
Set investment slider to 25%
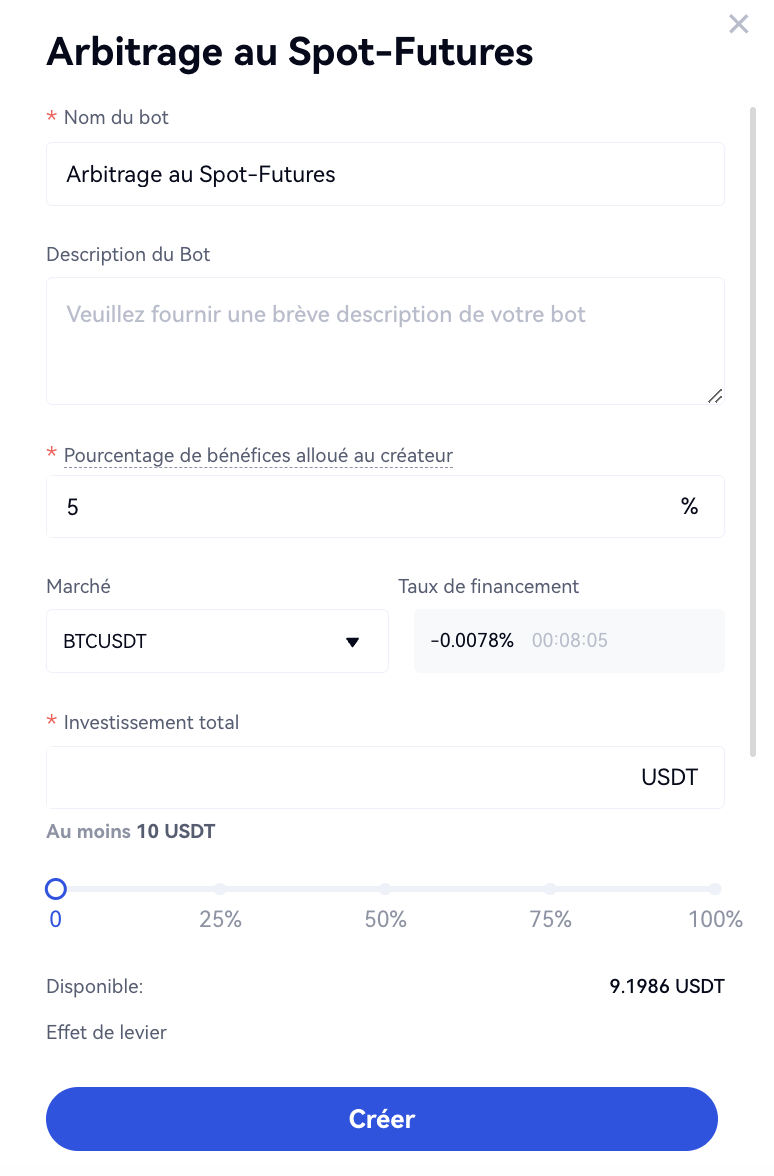click(x=220, y=889)
